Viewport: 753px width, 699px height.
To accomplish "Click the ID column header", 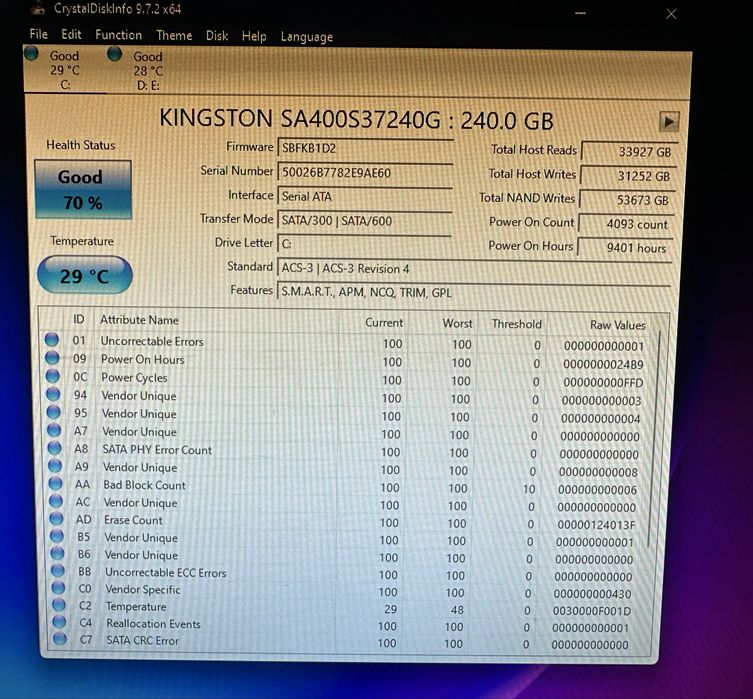I will click(x=78, y=319).
